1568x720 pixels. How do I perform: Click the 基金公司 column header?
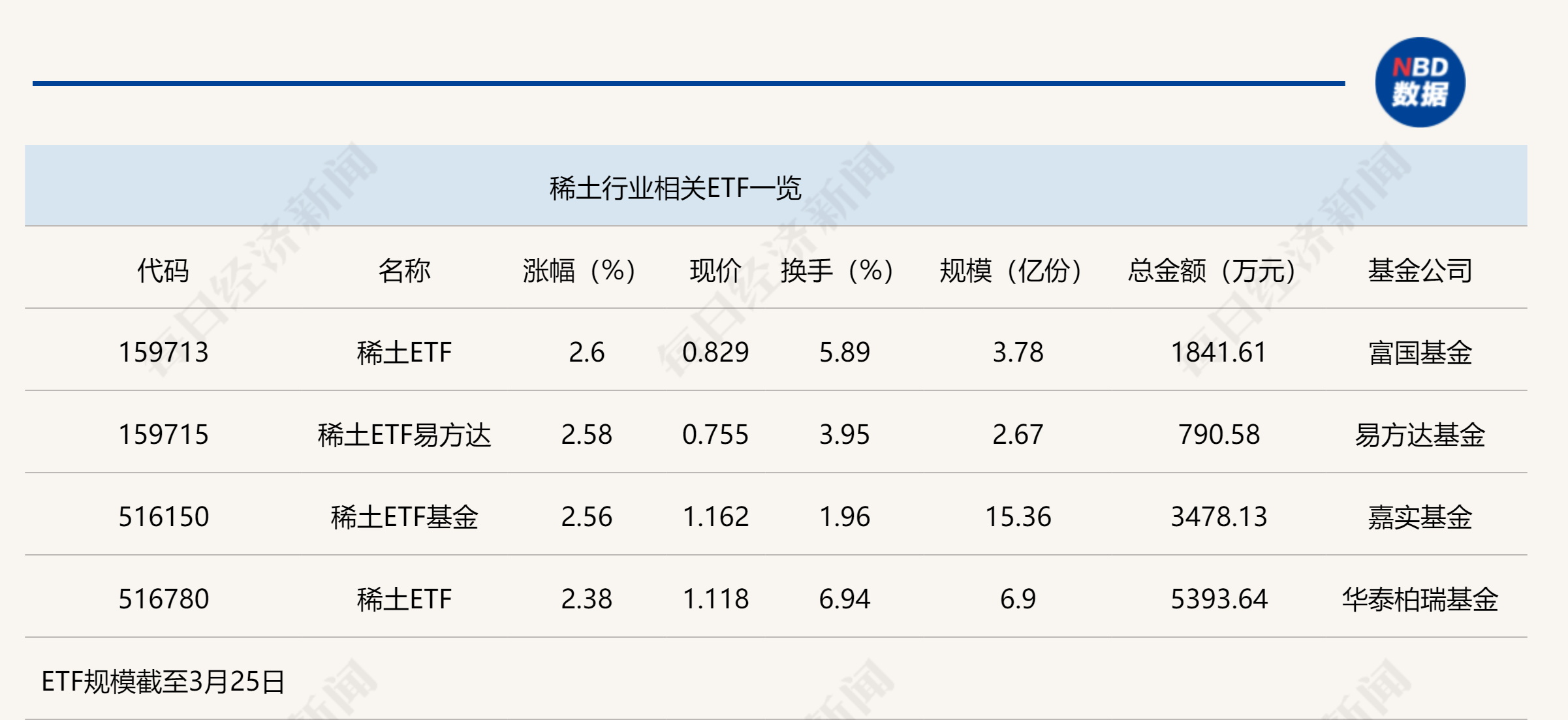[x=1420, y=270]
